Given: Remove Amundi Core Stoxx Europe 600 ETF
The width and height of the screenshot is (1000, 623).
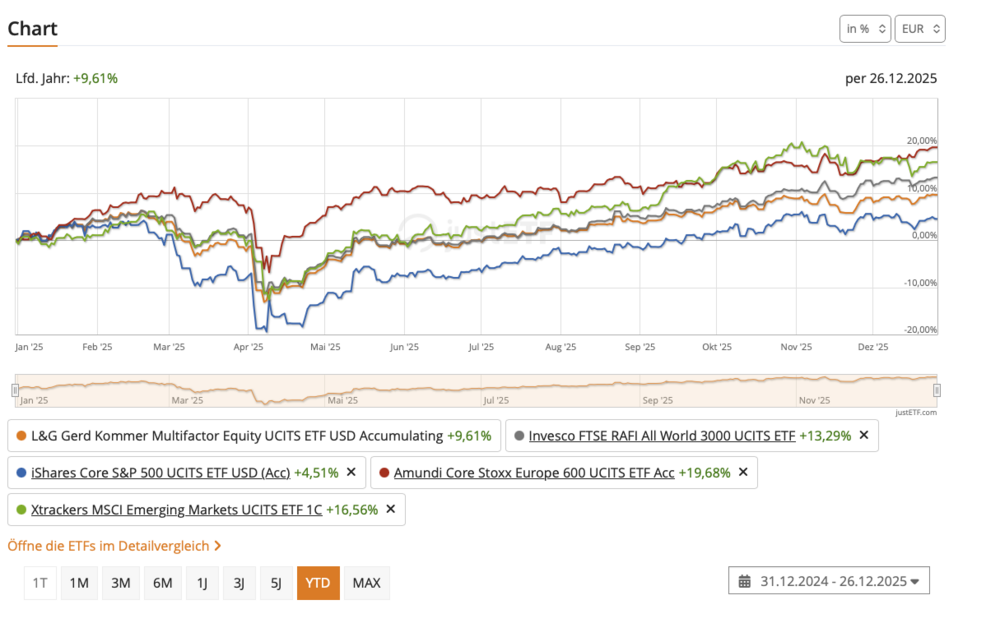Looking at the screenshot, I should 743,472.
